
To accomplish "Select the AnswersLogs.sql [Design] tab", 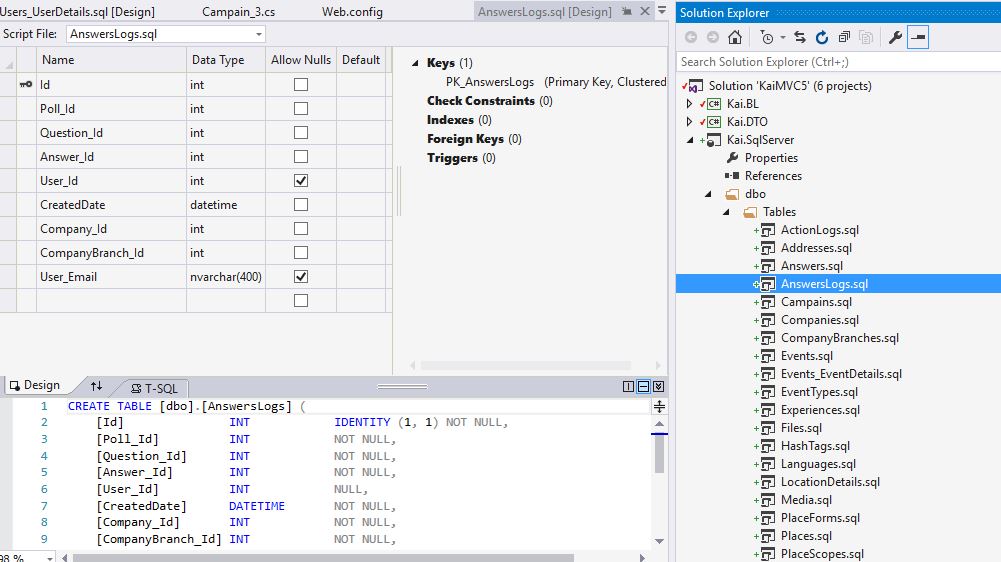I will 545,12.
